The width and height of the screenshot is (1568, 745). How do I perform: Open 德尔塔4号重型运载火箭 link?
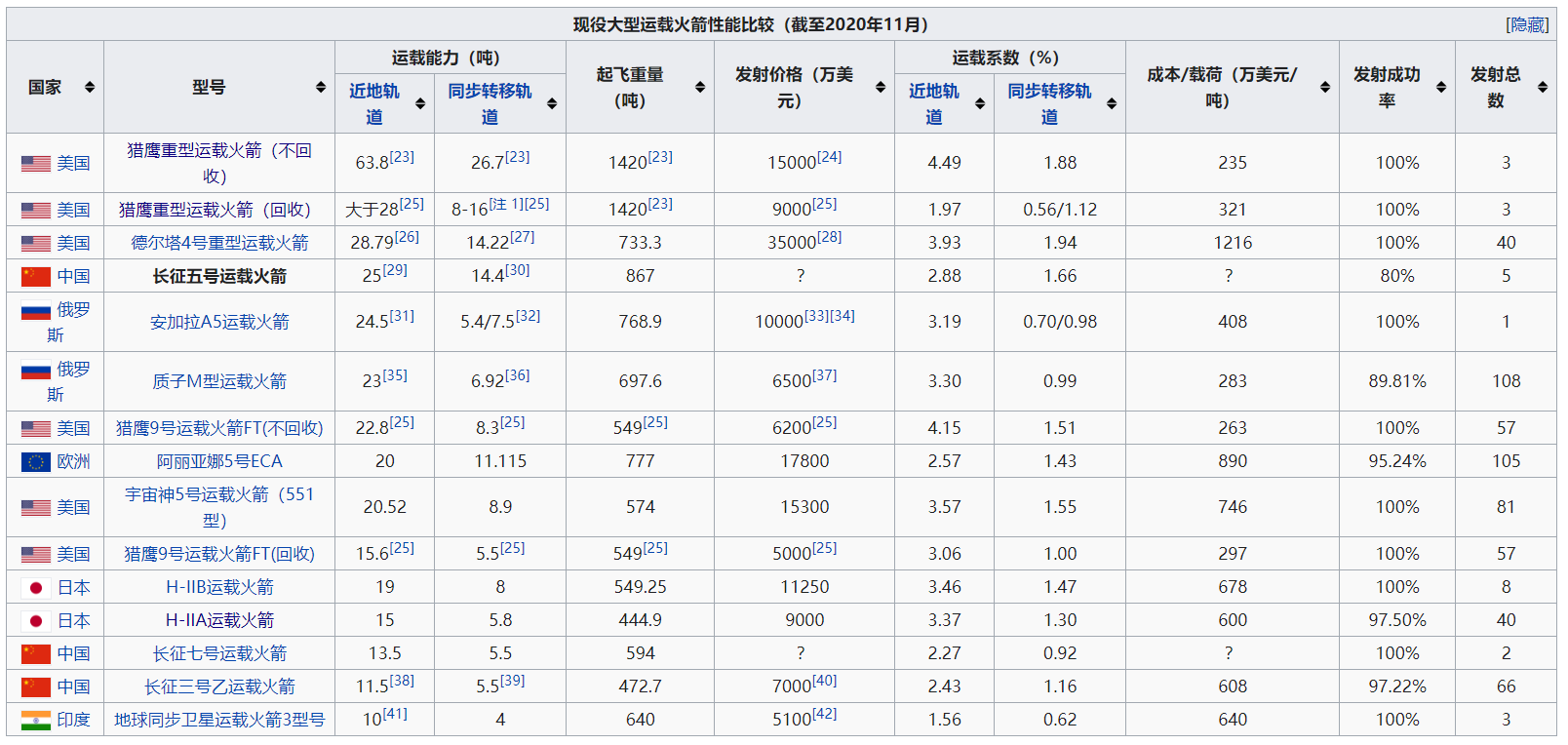tap(219, 243)
